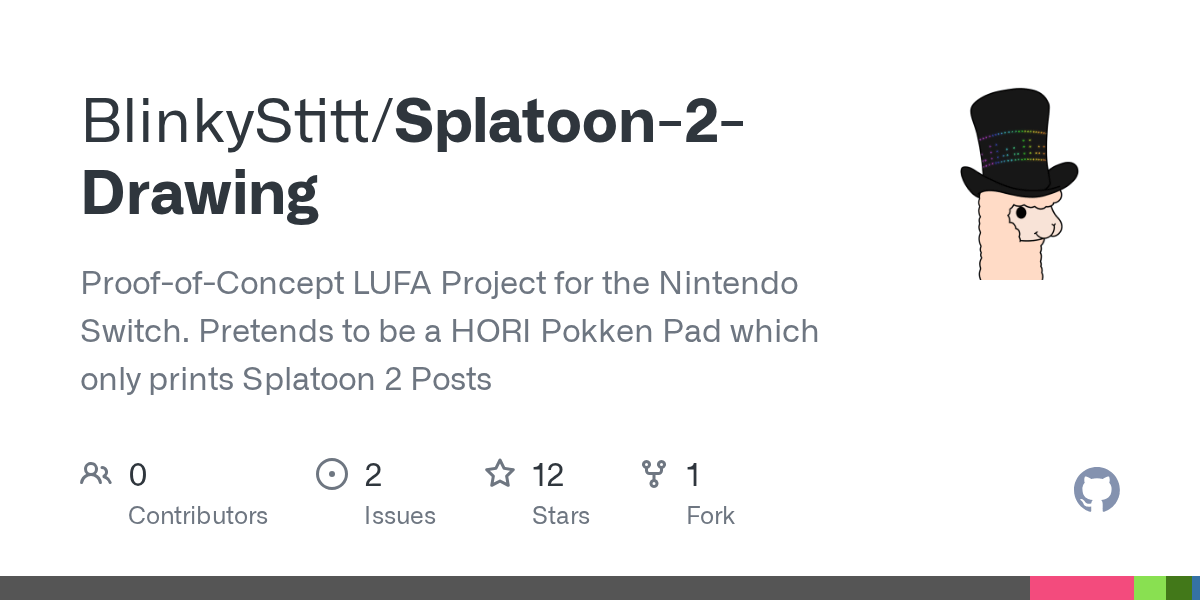Click the Contributors people icon
Viewport: 1200px width, 600px height.
point(96,474)
